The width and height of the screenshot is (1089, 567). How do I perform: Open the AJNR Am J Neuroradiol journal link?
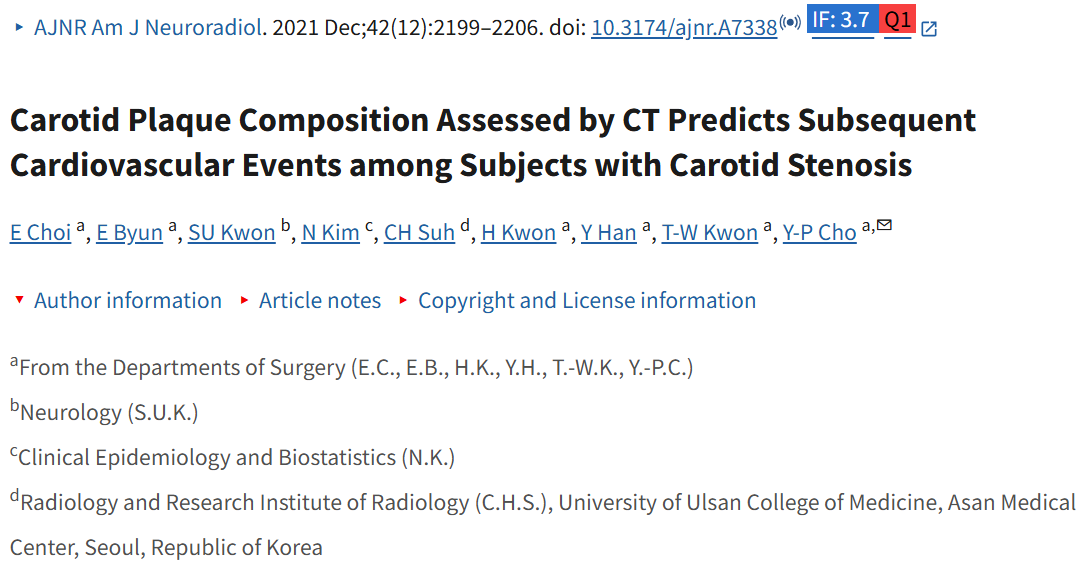tap(148, 28)
